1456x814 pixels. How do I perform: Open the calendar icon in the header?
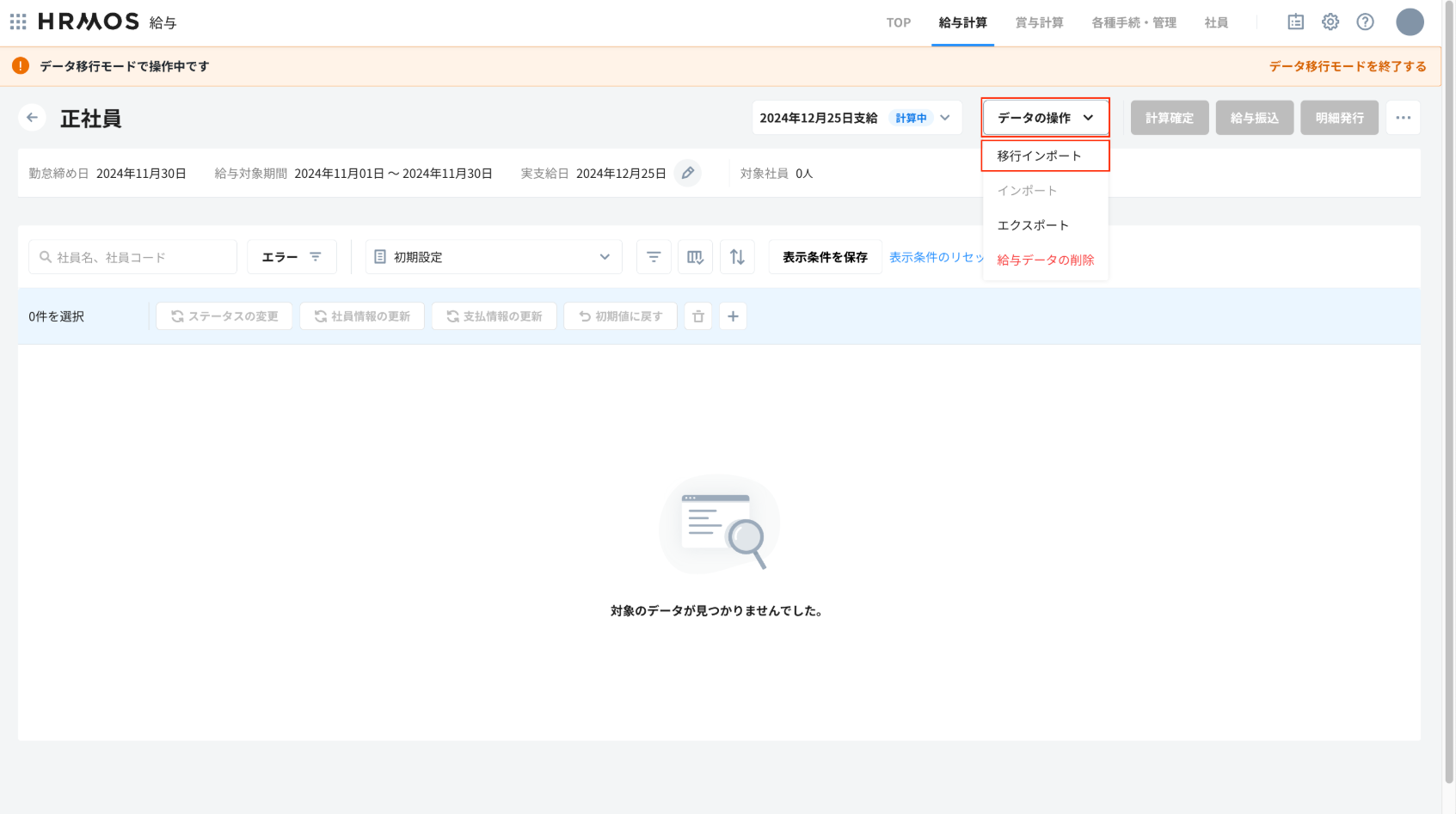pos(1295,22)
